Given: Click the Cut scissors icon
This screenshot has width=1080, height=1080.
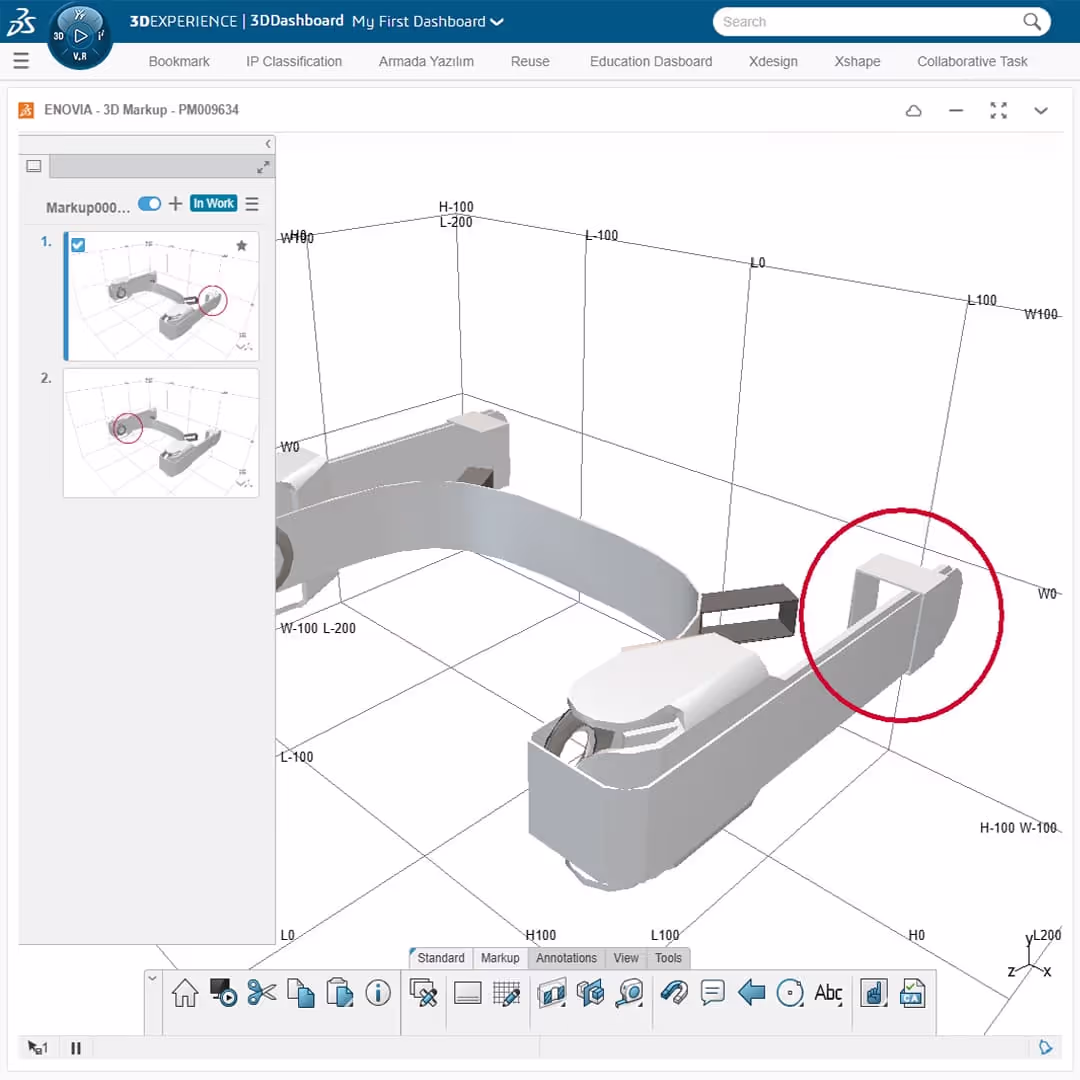Looking at the screenshot, I should [262, 993].
